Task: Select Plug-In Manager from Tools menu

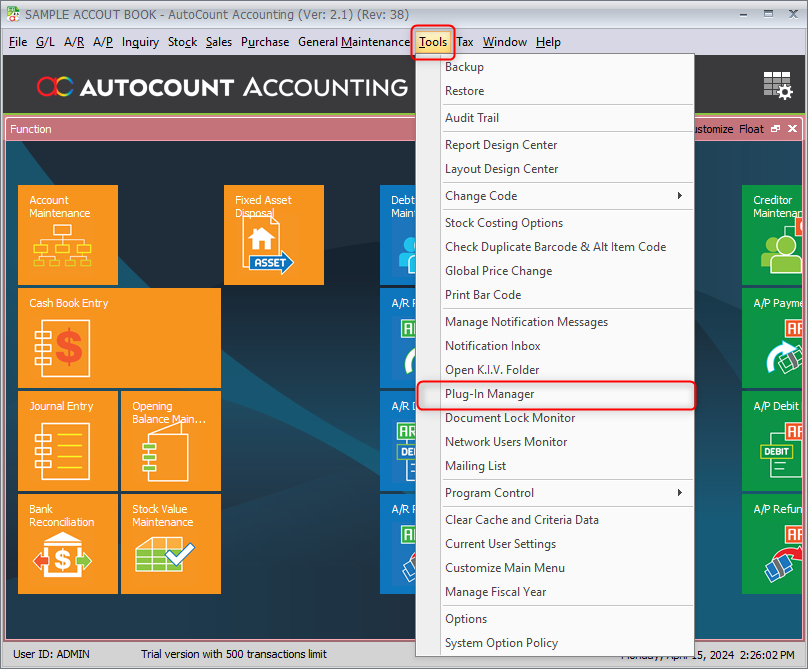Action: (490, 394)
